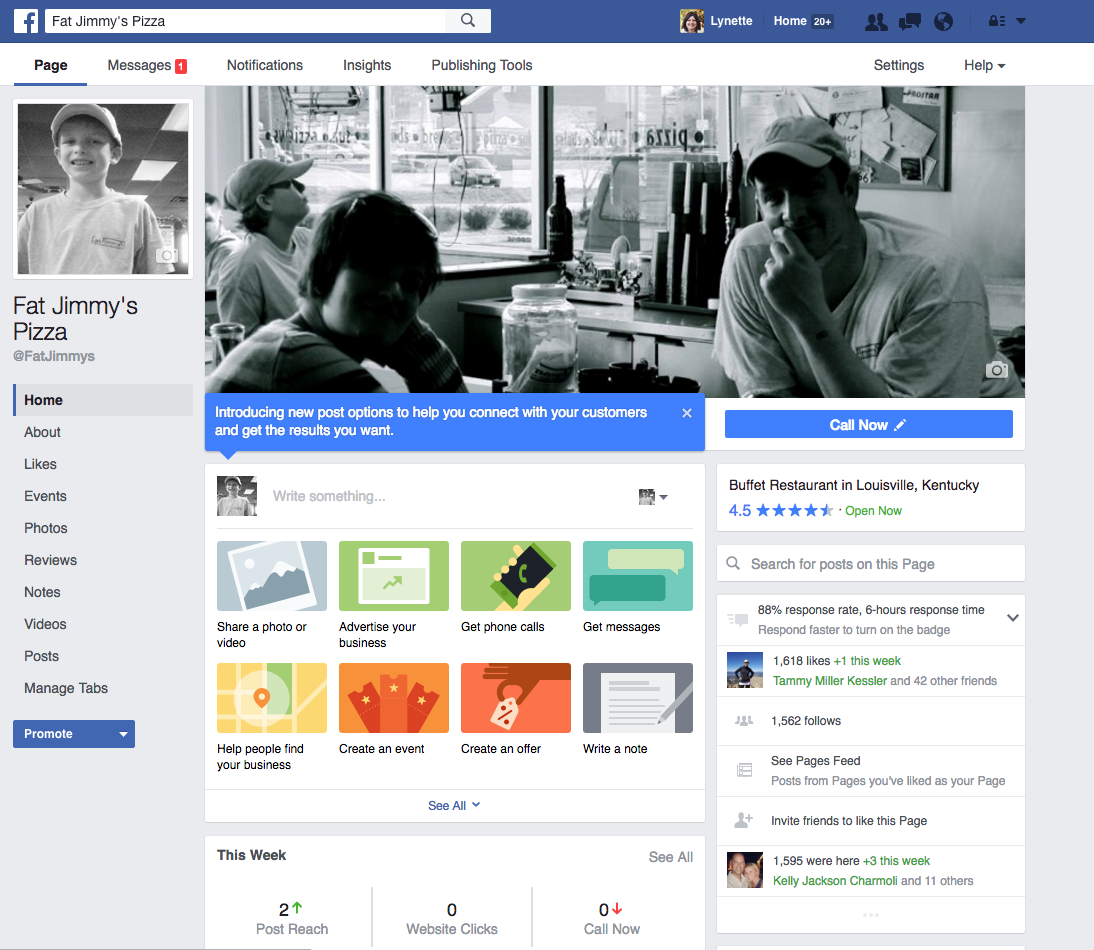This screenshot has height=950, width=1094.
Task: Click Share a photo or video tile
Action: [271, 596]
